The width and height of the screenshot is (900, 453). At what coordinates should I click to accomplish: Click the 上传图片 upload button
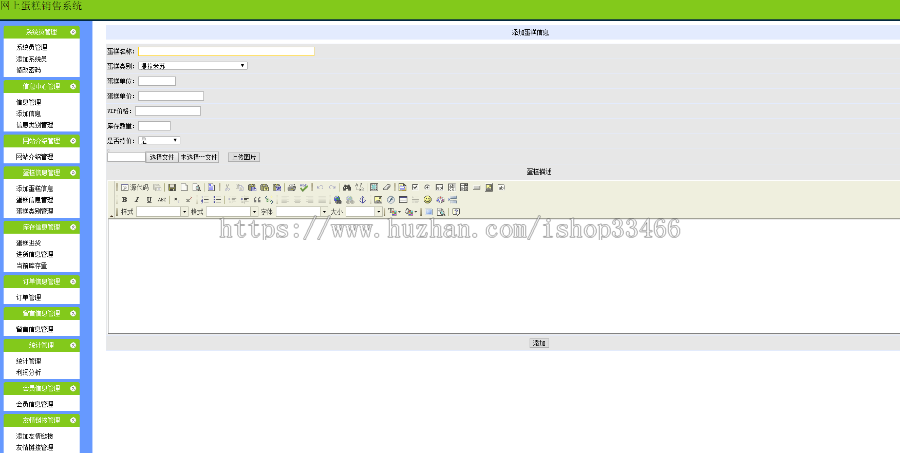pyautogui.click(x=244, y=157)
